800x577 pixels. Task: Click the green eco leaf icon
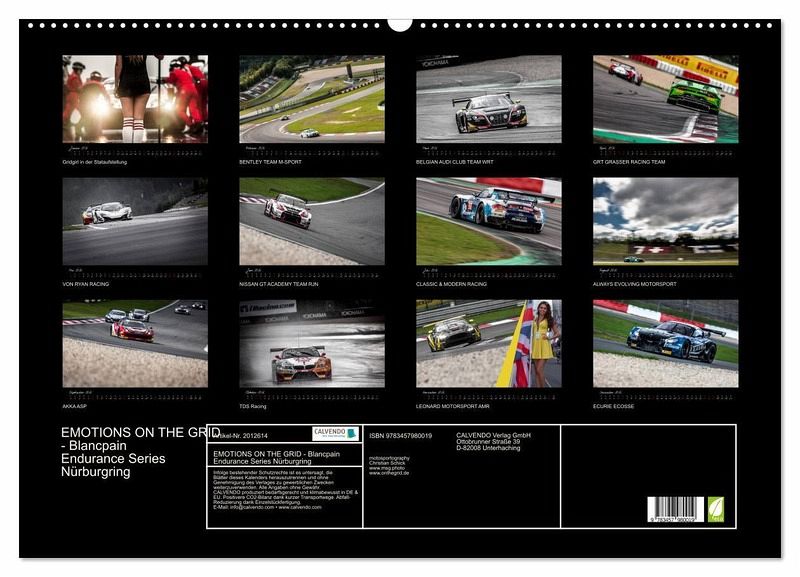point(716,510)
